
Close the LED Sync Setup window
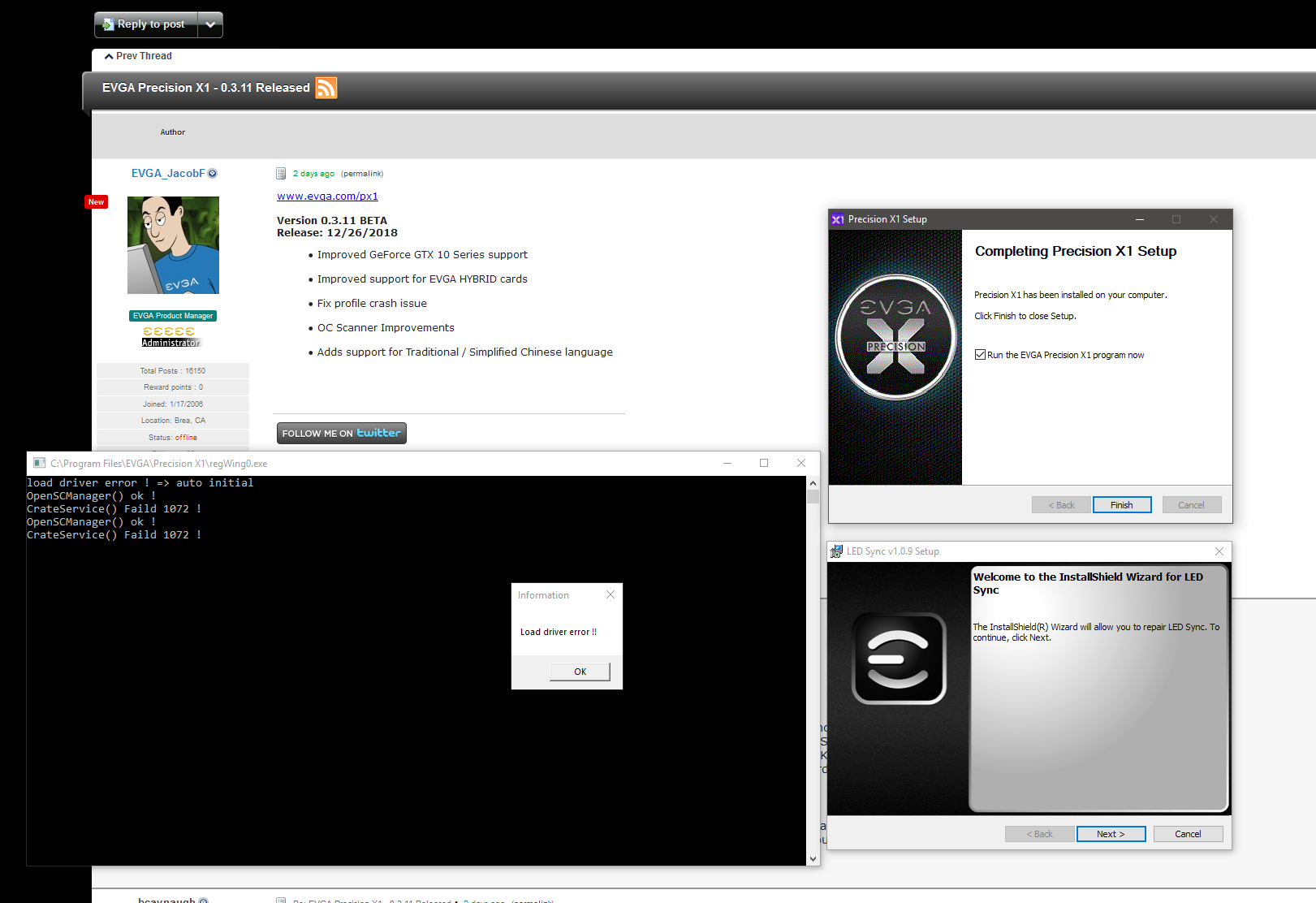click(x=1219, y=551)
